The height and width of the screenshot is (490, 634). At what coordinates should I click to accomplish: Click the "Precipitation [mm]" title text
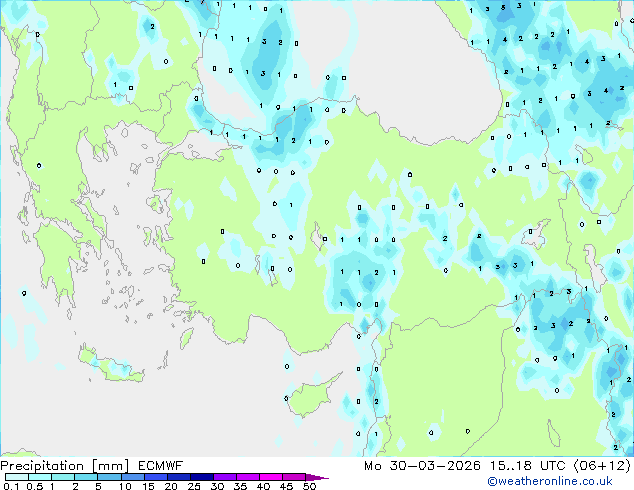click(65, 466)
